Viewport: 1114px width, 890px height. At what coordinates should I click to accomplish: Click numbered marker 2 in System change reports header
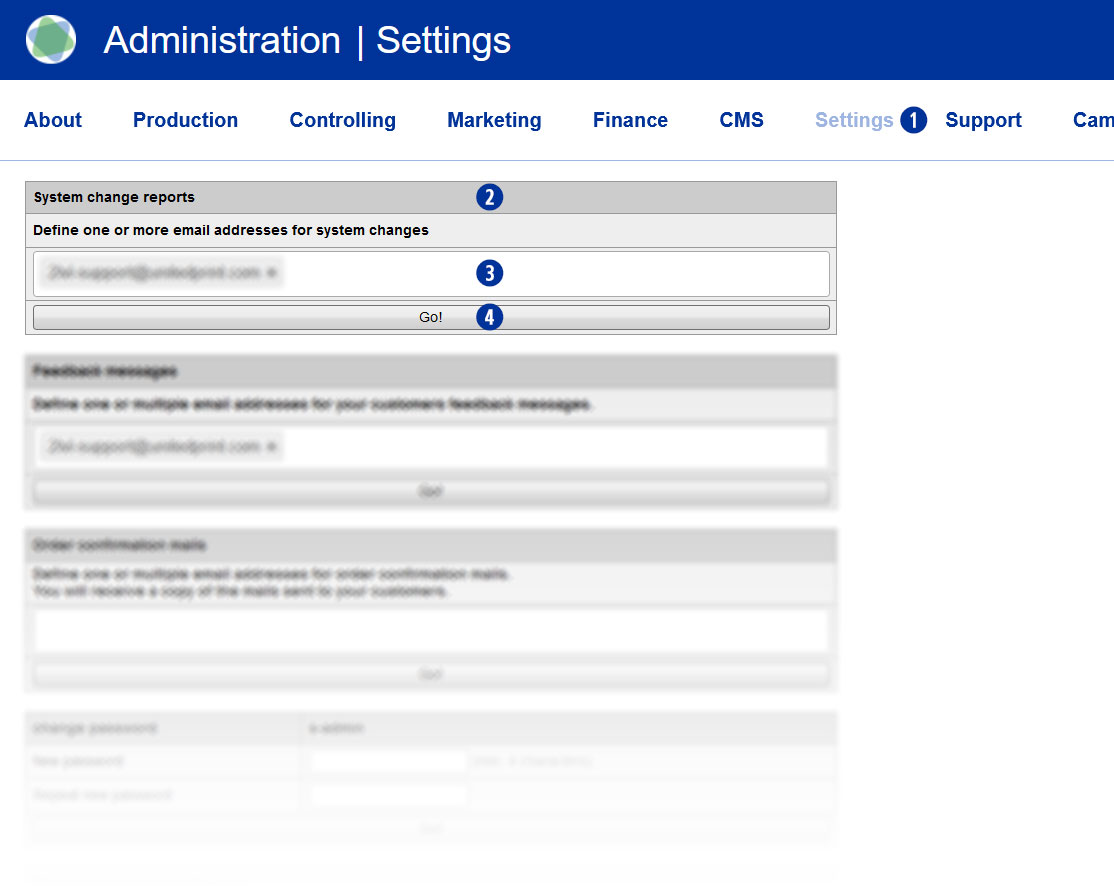489,197
